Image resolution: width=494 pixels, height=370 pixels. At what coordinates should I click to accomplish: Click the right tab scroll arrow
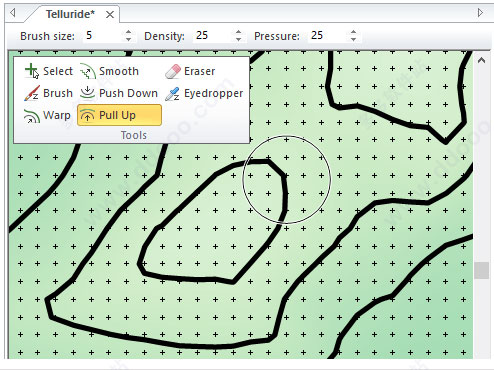[480, 13]
